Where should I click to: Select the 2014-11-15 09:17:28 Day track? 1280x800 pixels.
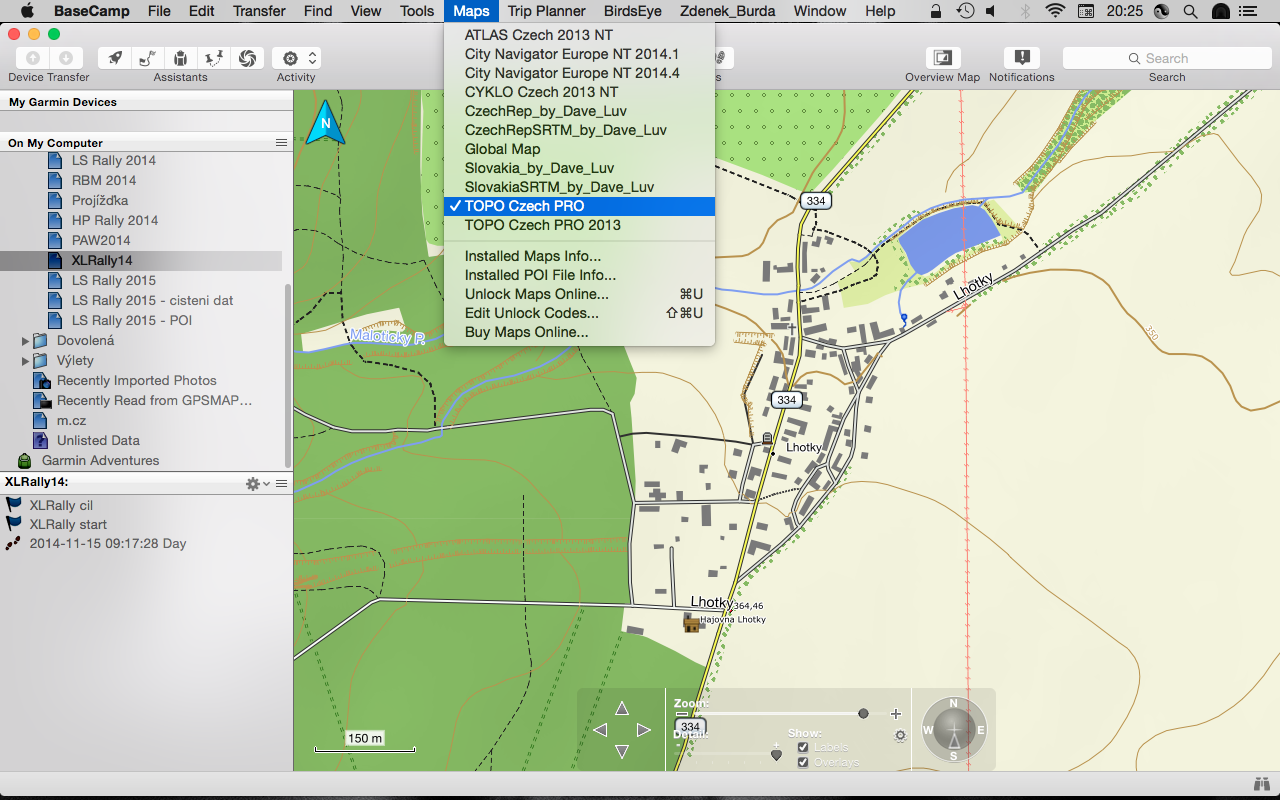click(x=108, y=543)
